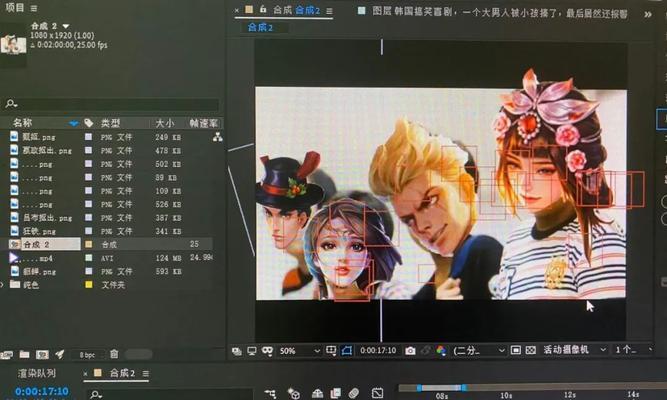Click the project search magnifier icon

click(x=11, y=103)
